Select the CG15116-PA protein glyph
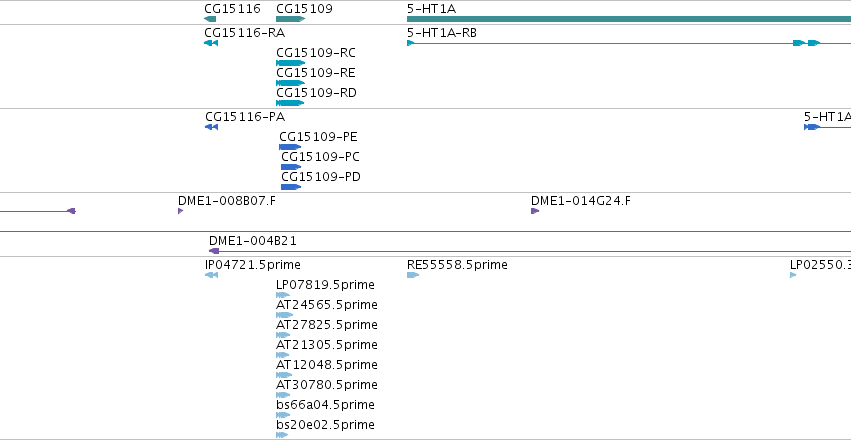The image size is (851, 440). click(x=211, y=127)
